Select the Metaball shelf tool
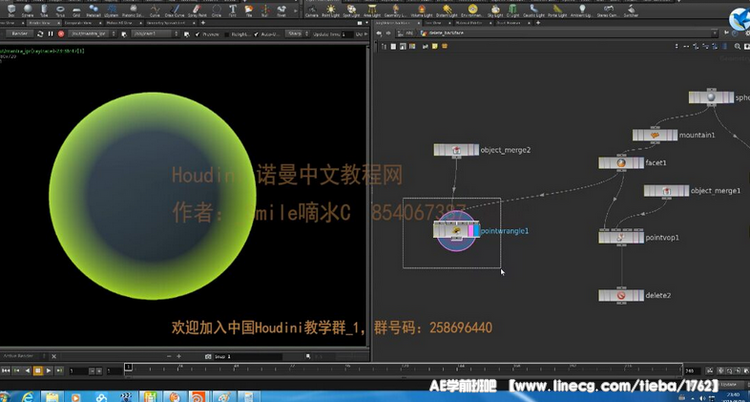 [93, 10]
